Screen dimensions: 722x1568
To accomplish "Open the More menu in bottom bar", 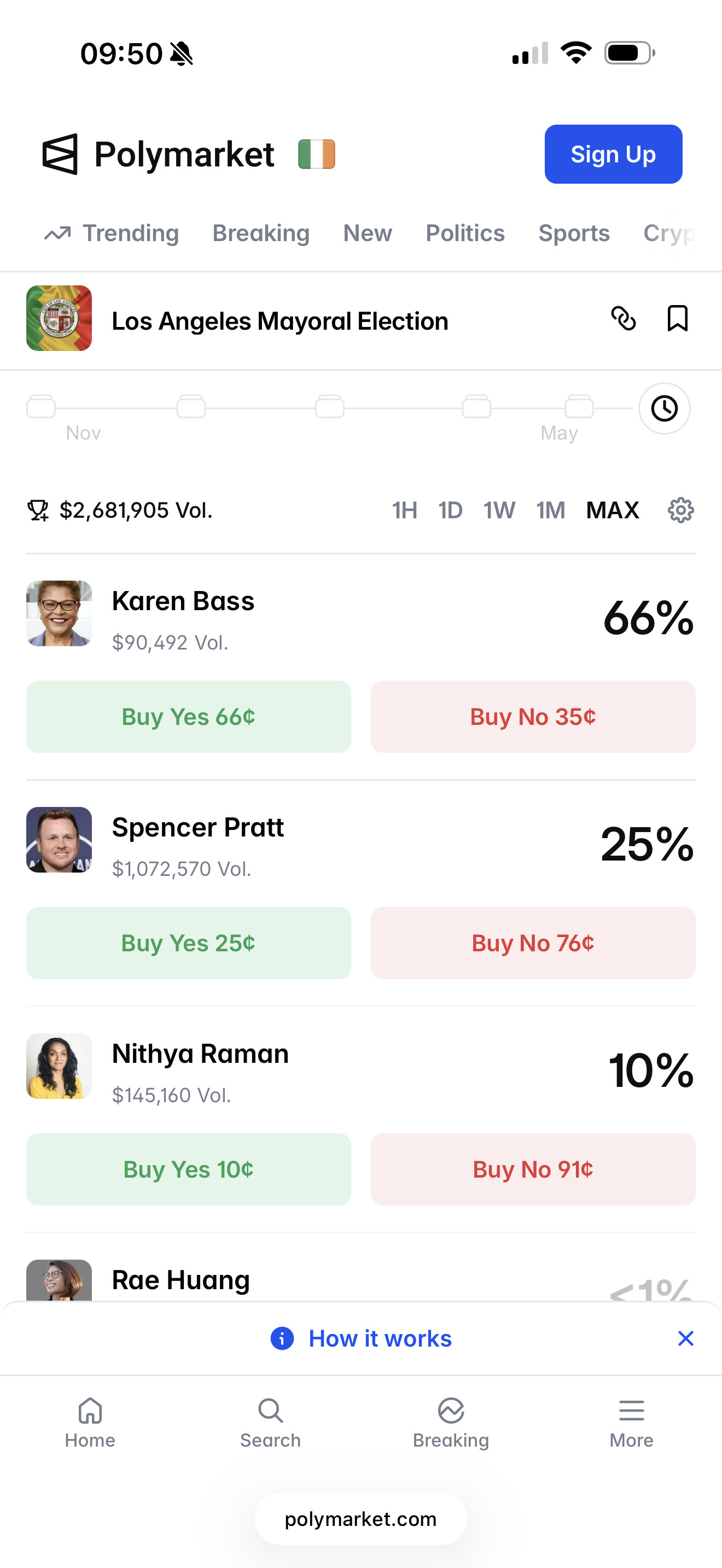I will [x=631, y=1423].
